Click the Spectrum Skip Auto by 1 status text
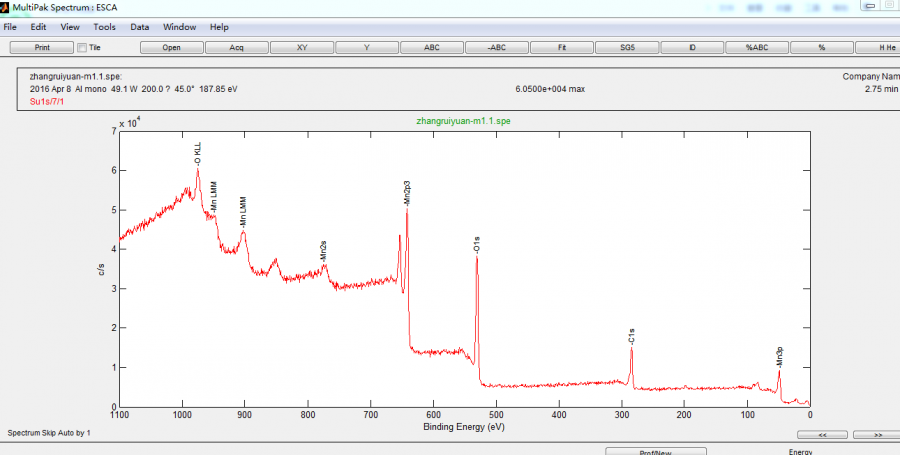The height and width of the screenshot is (455, 900). 49,433
